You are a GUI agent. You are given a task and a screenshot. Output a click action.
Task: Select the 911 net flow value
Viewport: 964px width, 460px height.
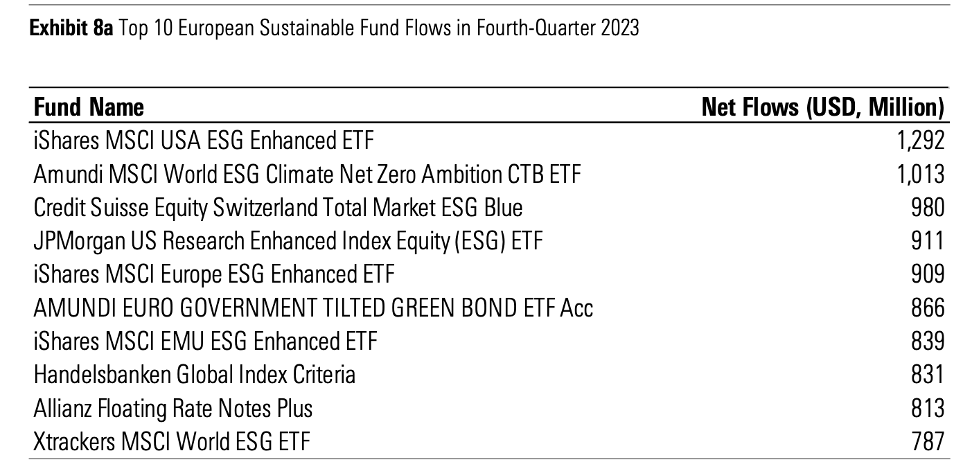tap(928, 240)
